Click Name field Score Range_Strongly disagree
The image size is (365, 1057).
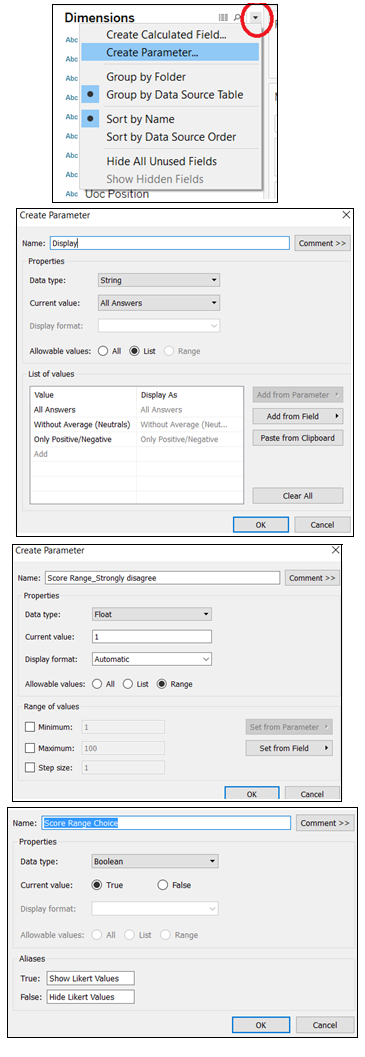coord(162,578)
